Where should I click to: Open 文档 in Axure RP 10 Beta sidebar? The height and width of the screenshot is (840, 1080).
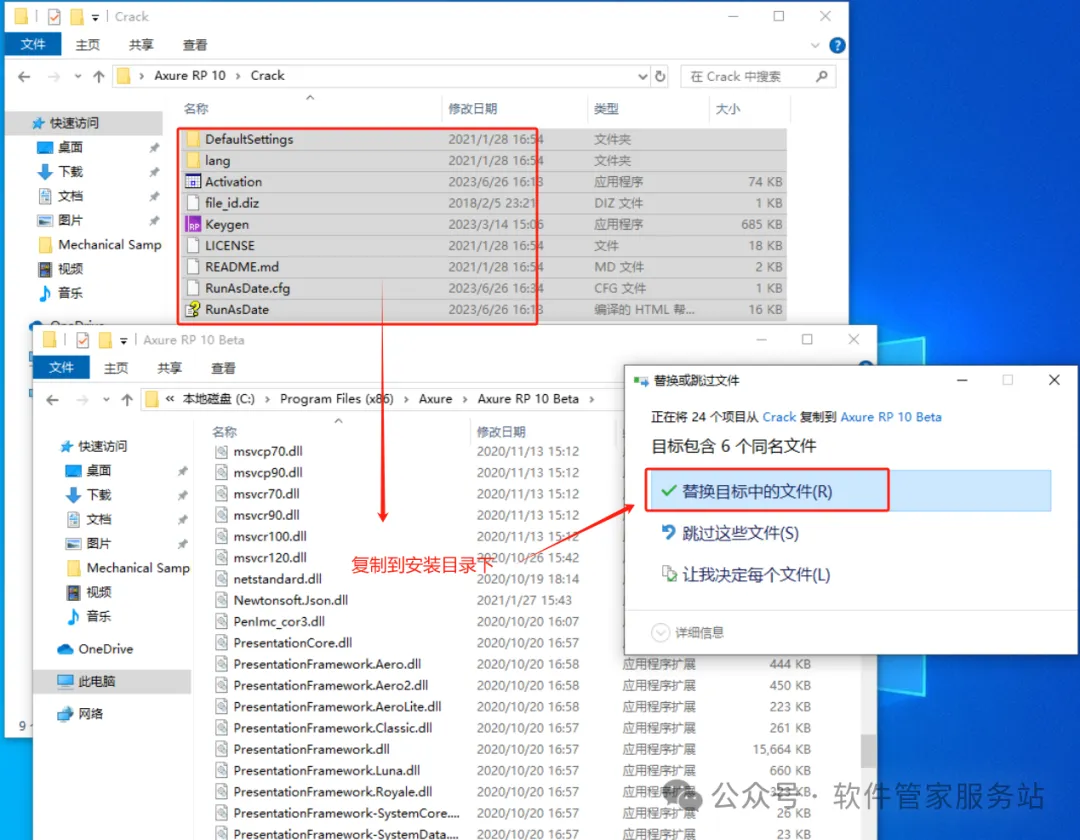coord(98,519)
